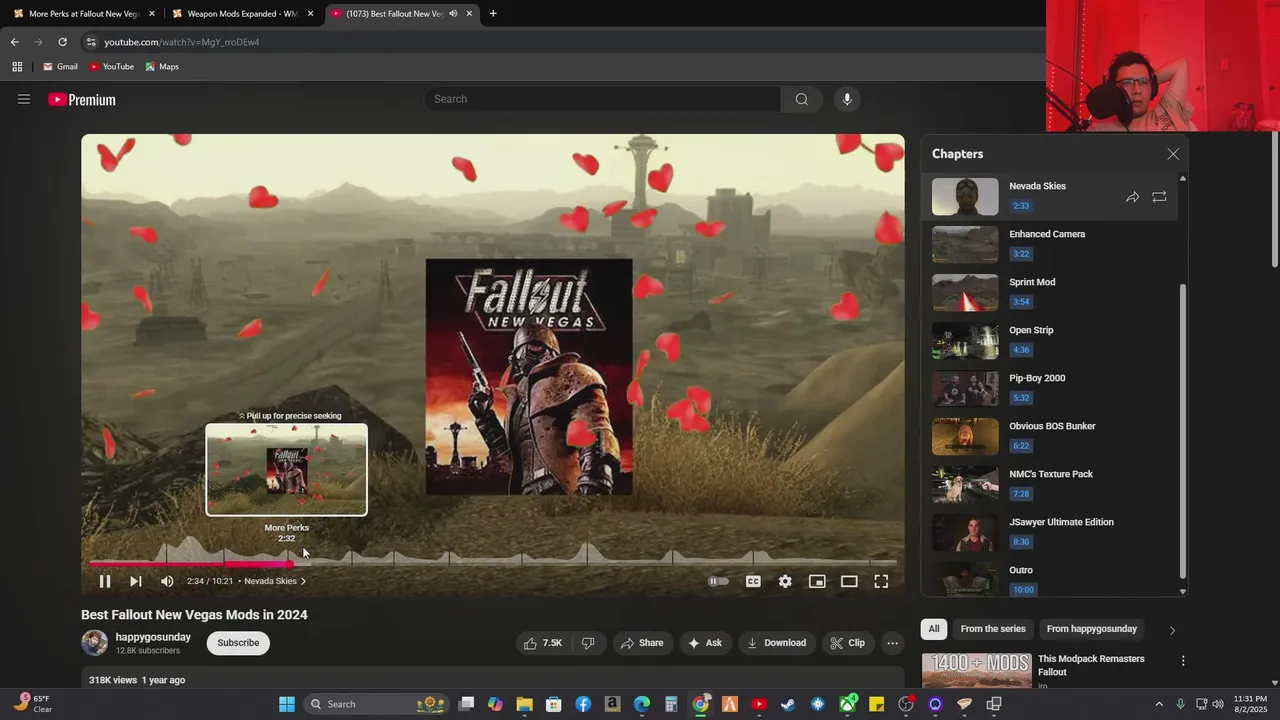Image resolution: width=1280 pixels, height=720 pixels.
Task: Open the Share dialog
Action: pos(642,643)
